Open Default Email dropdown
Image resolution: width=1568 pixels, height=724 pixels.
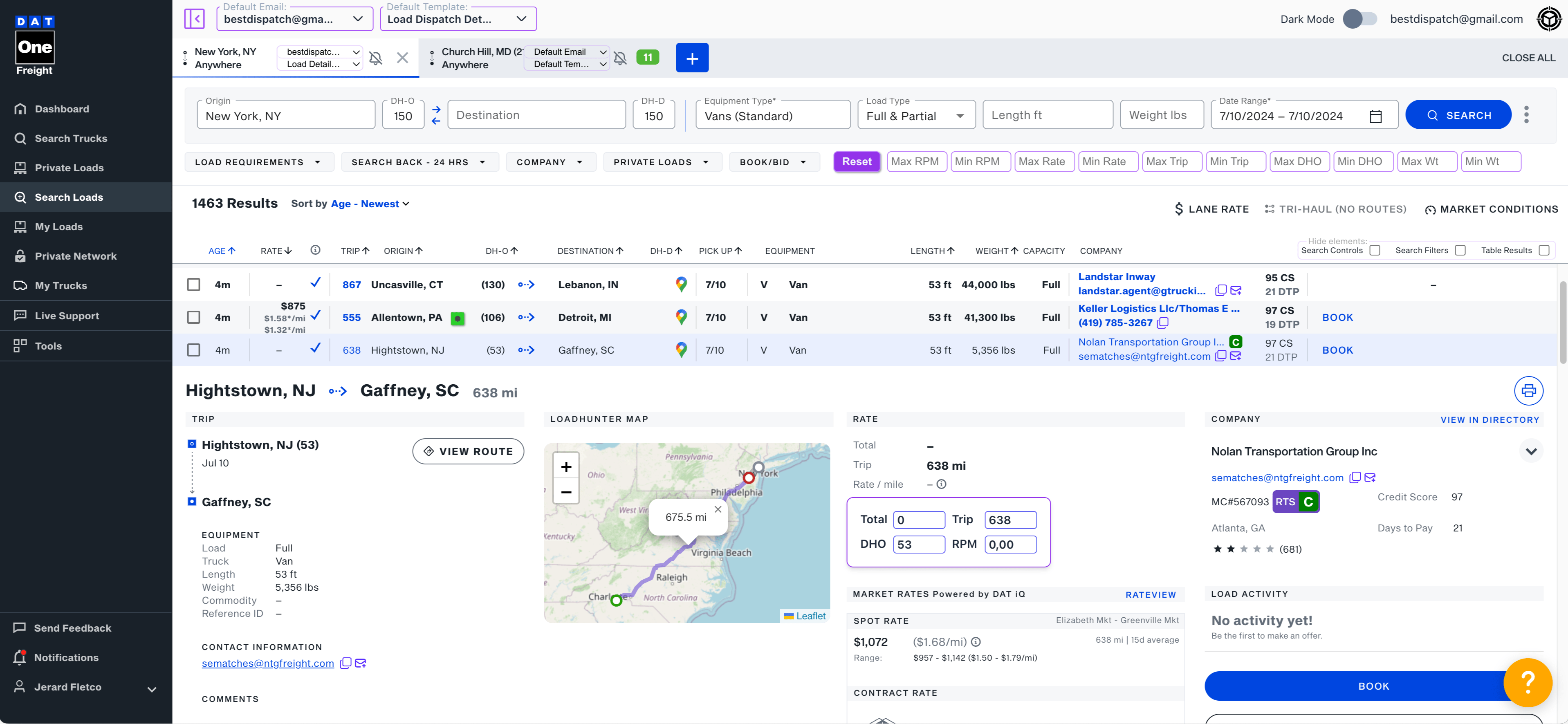295,19
